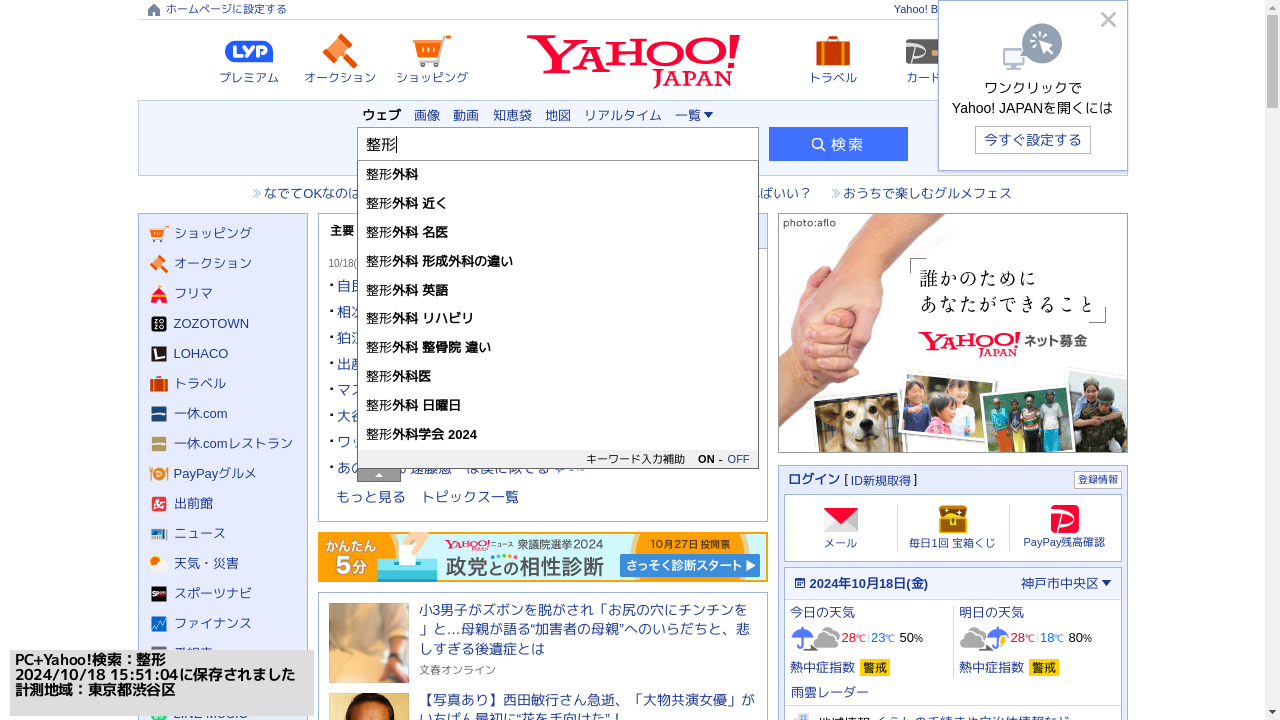Click the ID新規取得 link
Viewport: 1280px width, 720px height.
(881, 480)
